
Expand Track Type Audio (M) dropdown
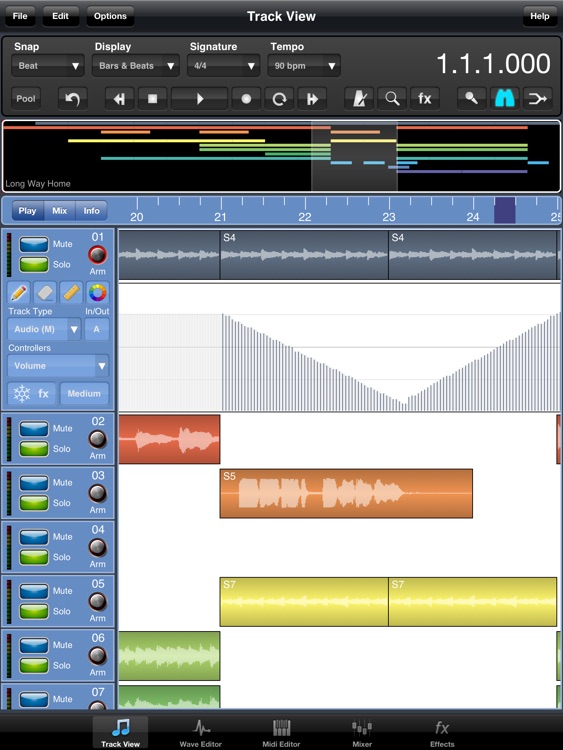44,329
